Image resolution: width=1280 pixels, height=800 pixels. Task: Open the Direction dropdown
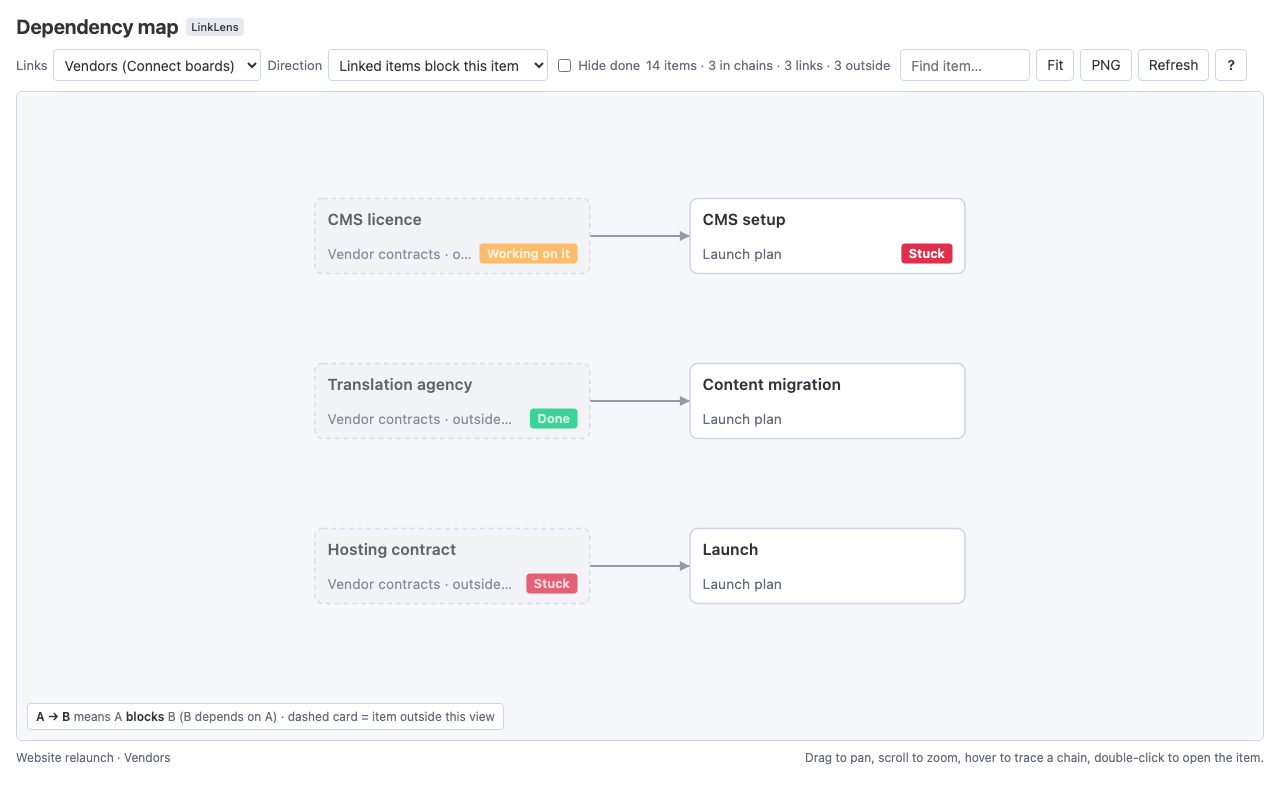point(438,65)
